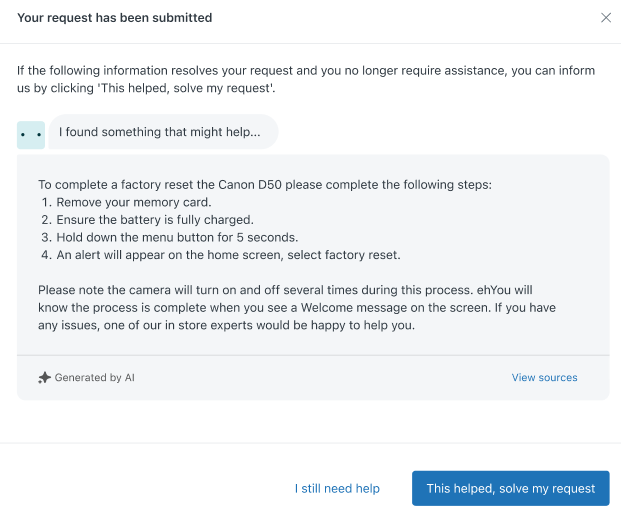This screenshot has height=514, width=621.
Task: Open the View sources link
Action: [544, 378]
